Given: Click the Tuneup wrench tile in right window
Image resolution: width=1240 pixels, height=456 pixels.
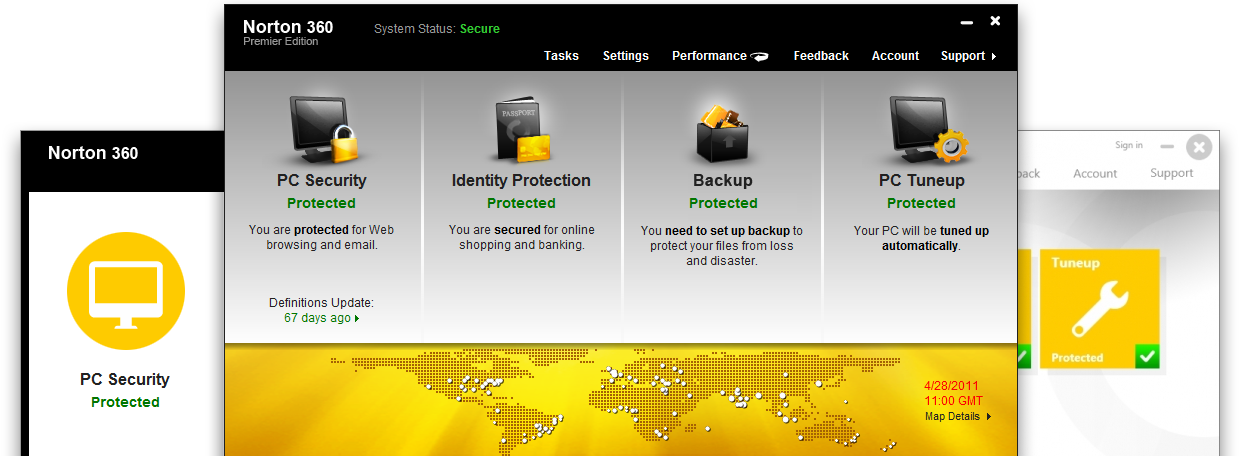Looking at the screenshot, I should pos(1099,308).
